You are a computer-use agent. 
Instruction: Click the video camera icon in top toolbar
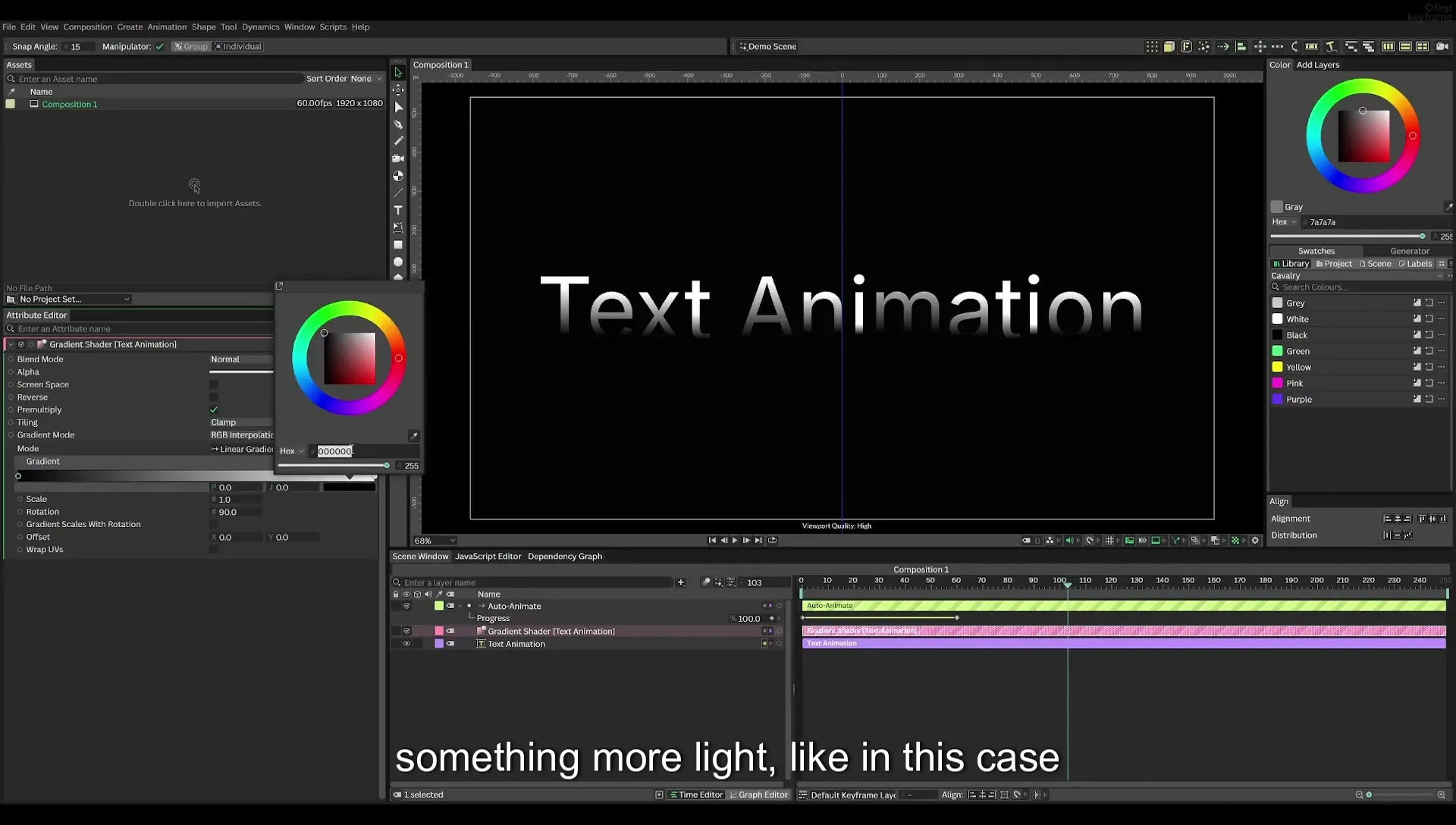[x=1442, y=47]
